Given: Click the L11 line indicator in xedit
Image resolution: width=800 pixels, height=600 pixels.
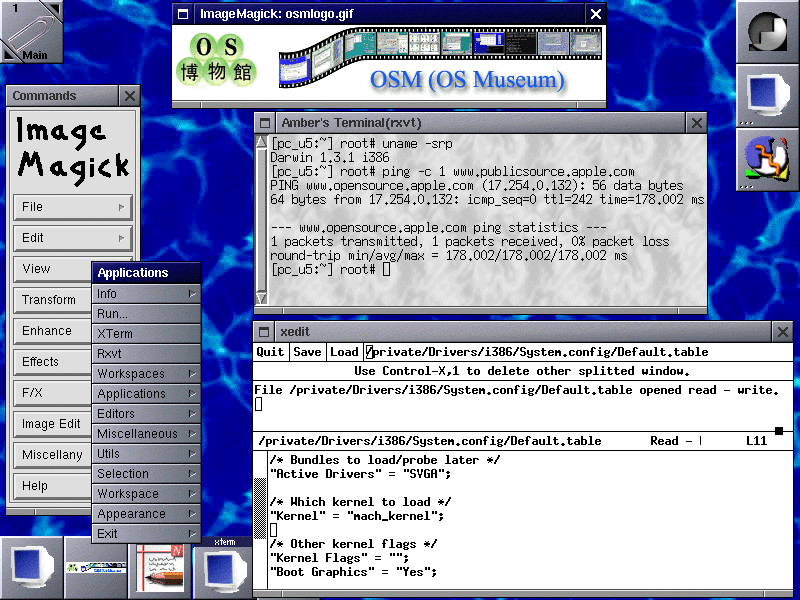Looking at the screenshot, I should (x=757, y=441).
